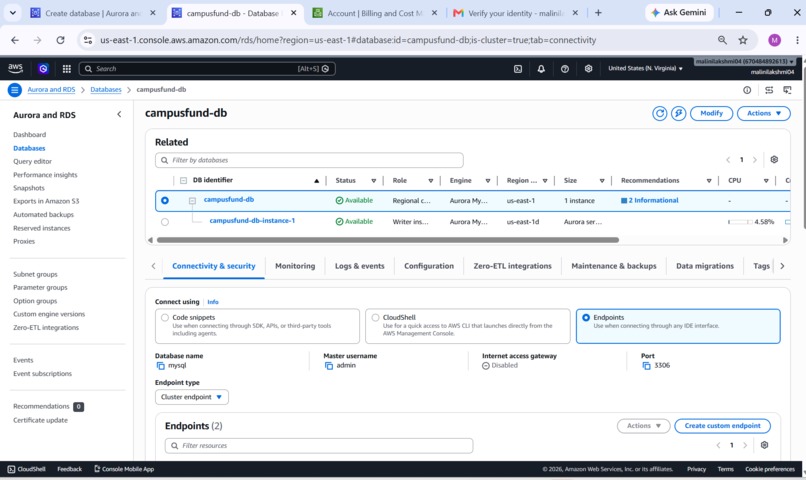Open the CloudShell icon in top navigation bar
This screenshot has width=806, height=480.
(x=518, y=69)
